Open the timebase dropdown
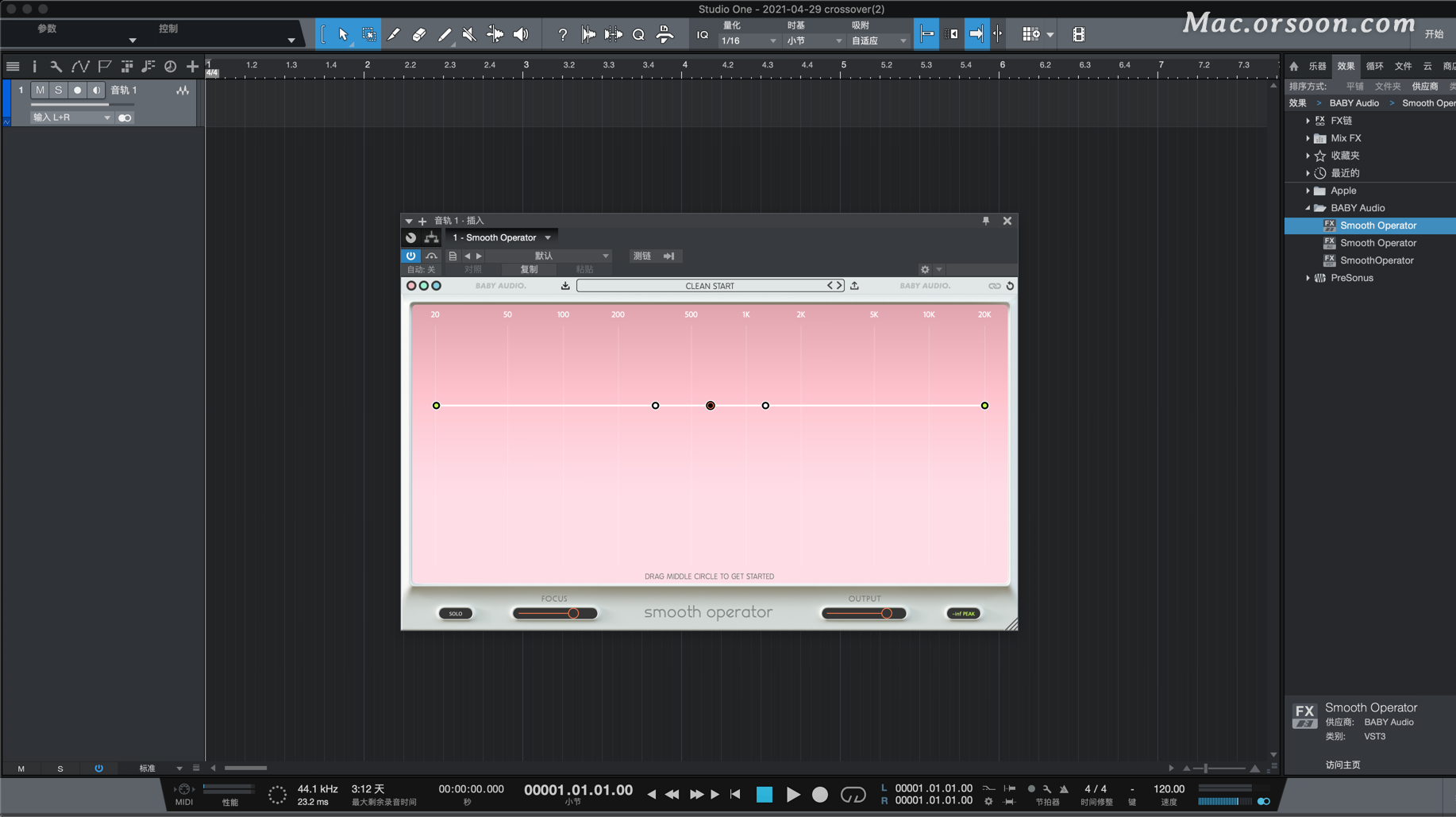Viewport: 1456px width, 817px height. 814,40
